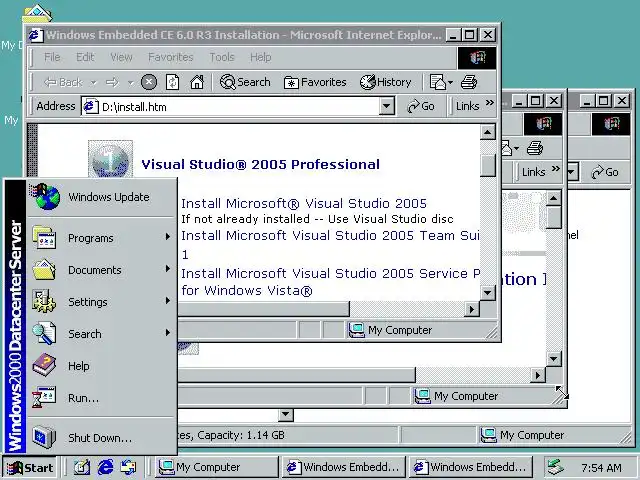Click the Go button in front window

click(x=421, y=107)
